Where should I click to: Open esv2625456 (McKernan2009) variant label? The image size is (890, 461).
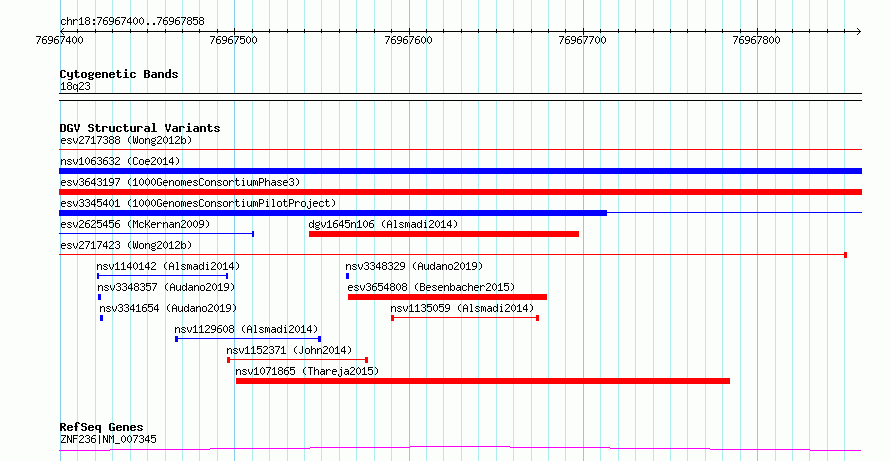(x=135, y=224)
